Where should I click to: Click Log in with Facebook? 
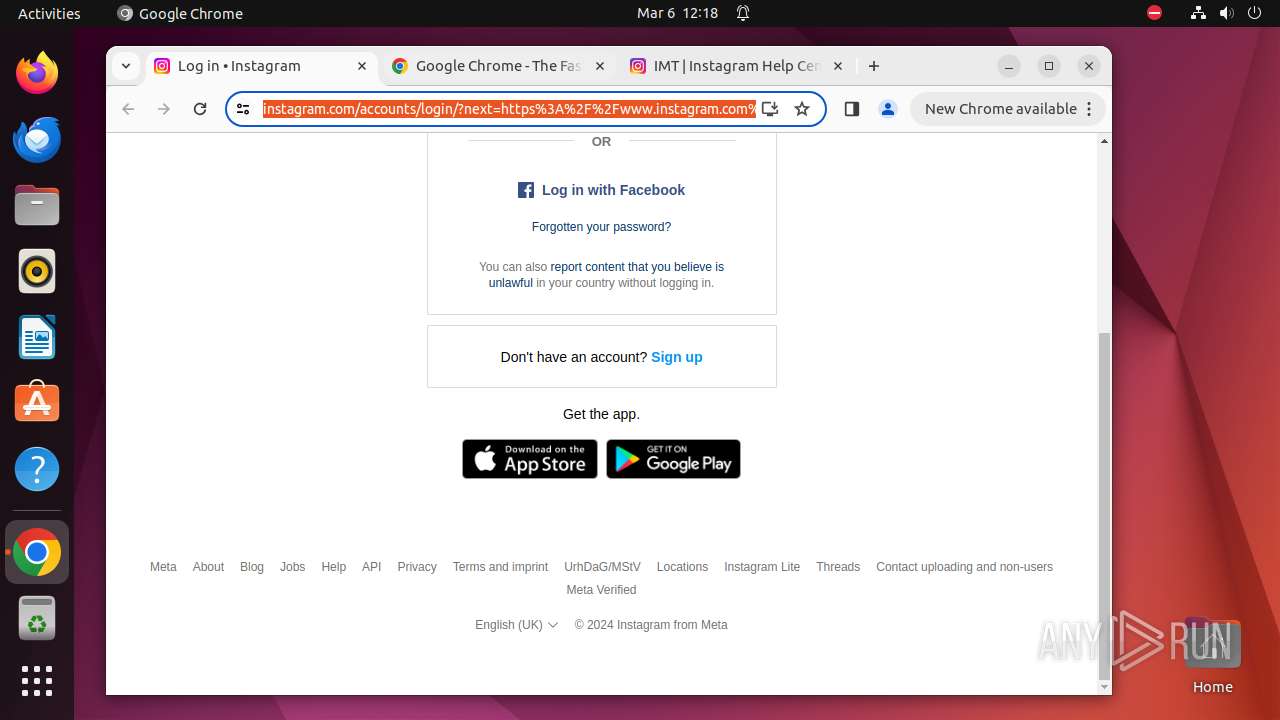[601, 190]
